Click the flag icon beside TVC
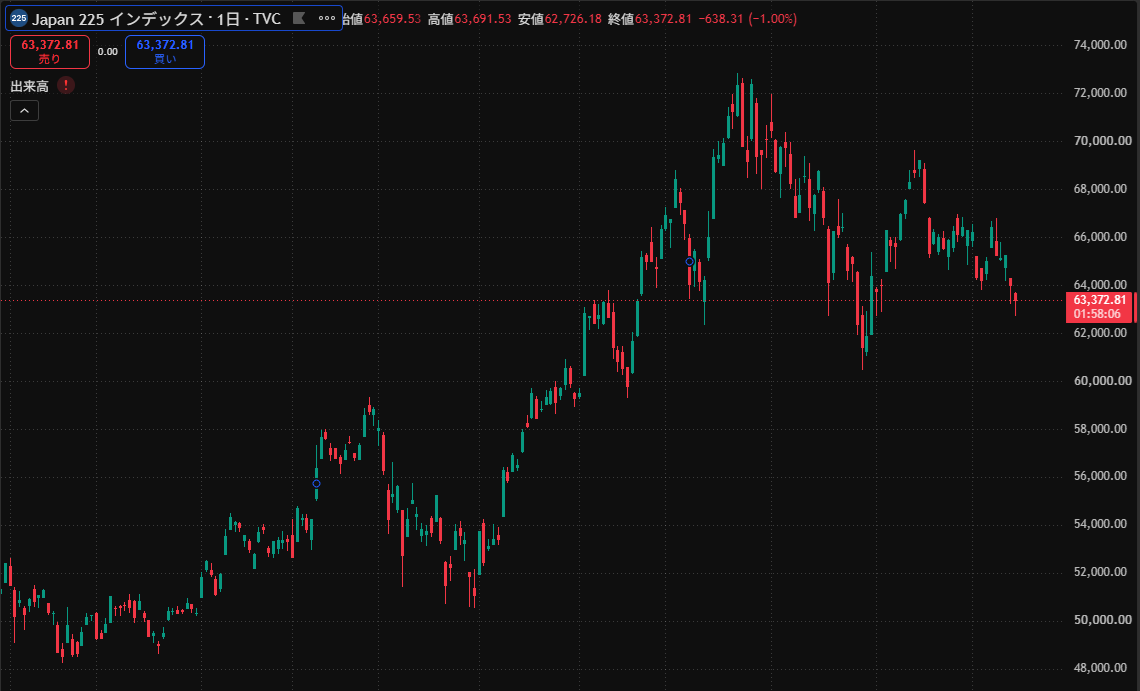 pyautogui.click(x=299, y=18)
